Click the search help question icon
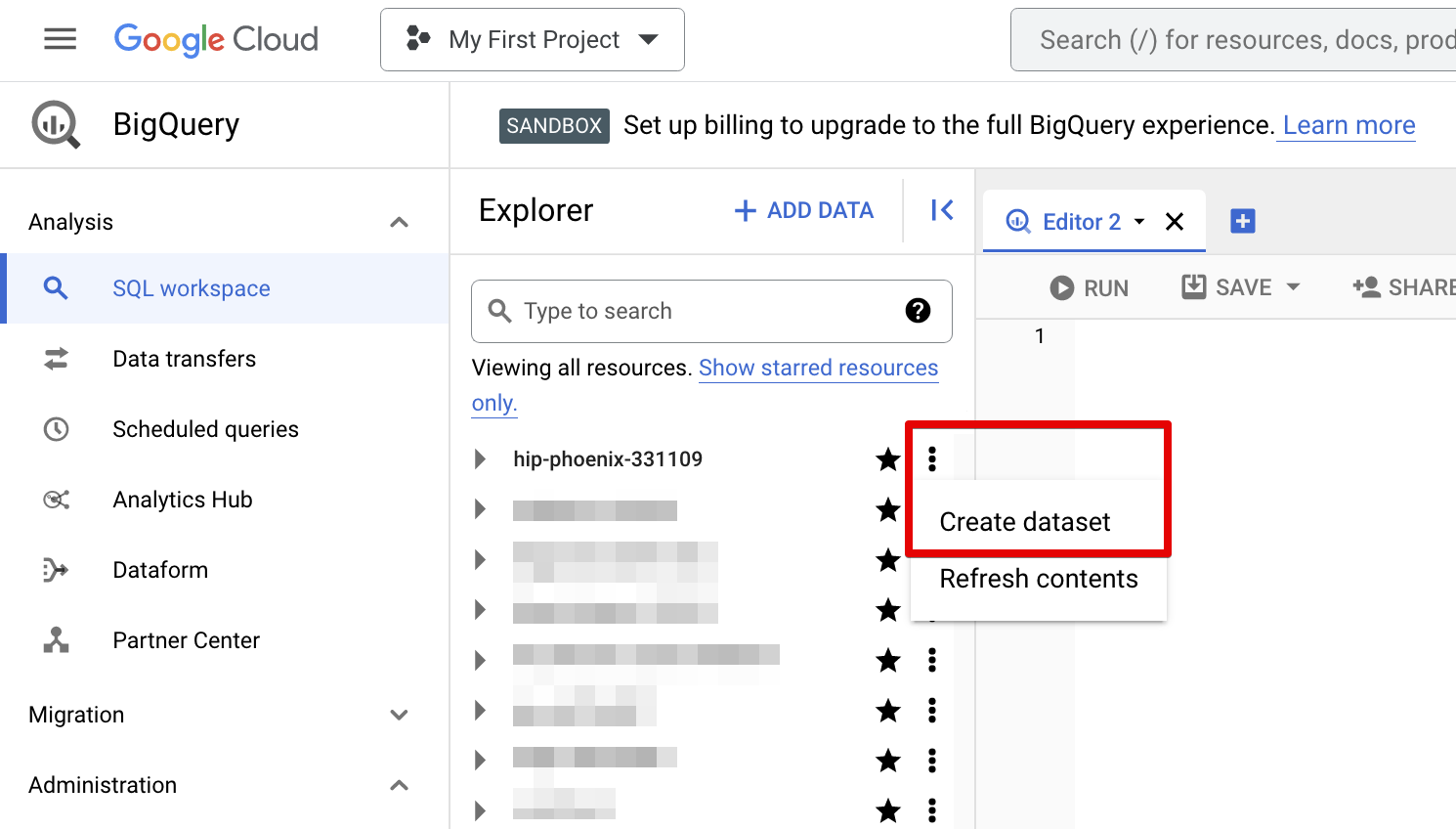The width and height of the screenshot is (1456, 829). click(x=918, y=311)
